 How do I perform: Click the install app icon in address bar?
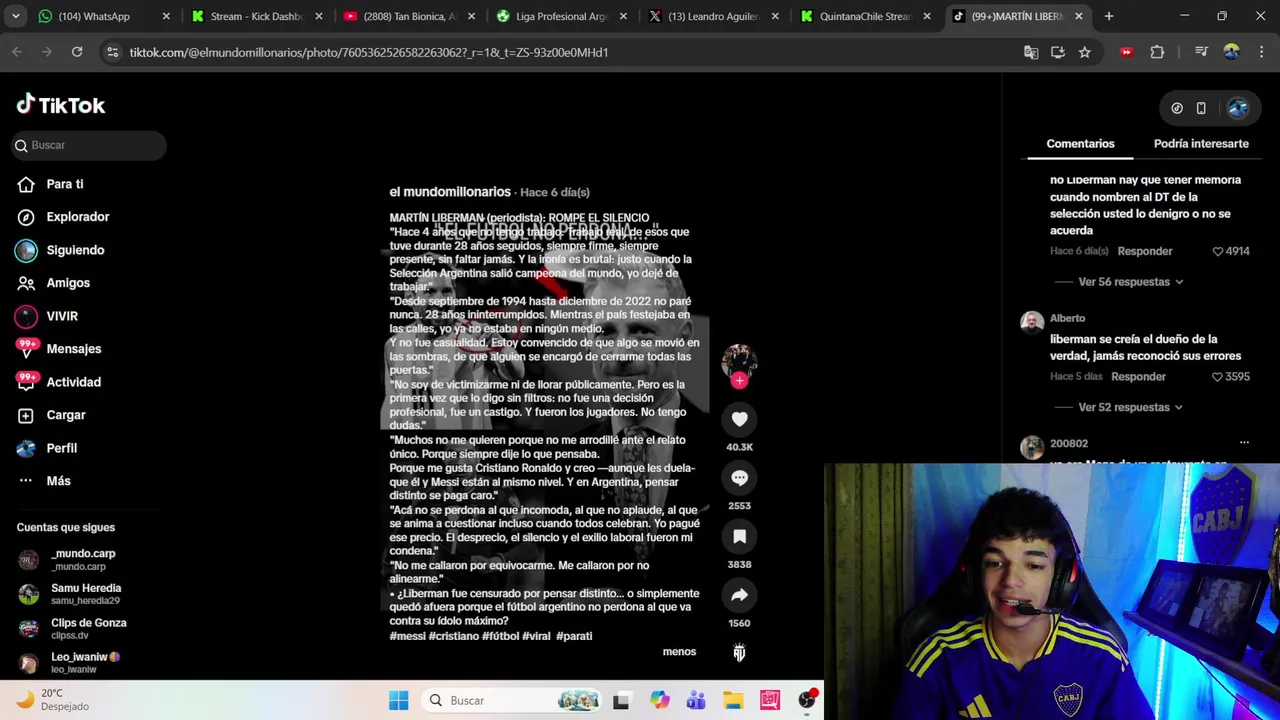pos(1058,52)
